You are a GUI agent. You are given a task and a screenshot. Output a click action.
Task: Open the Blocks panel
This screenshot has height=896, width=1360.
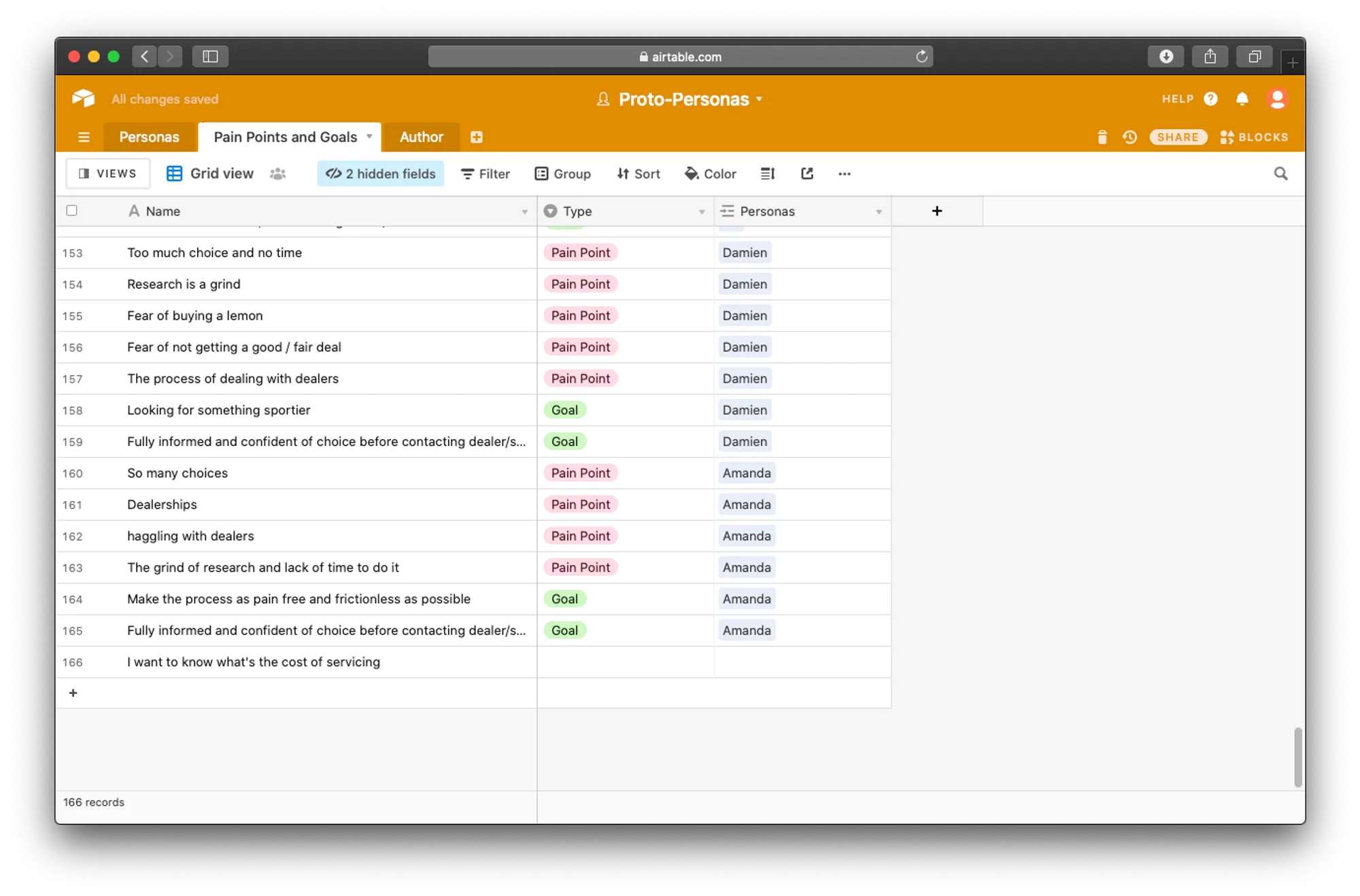pos(1254,137)
